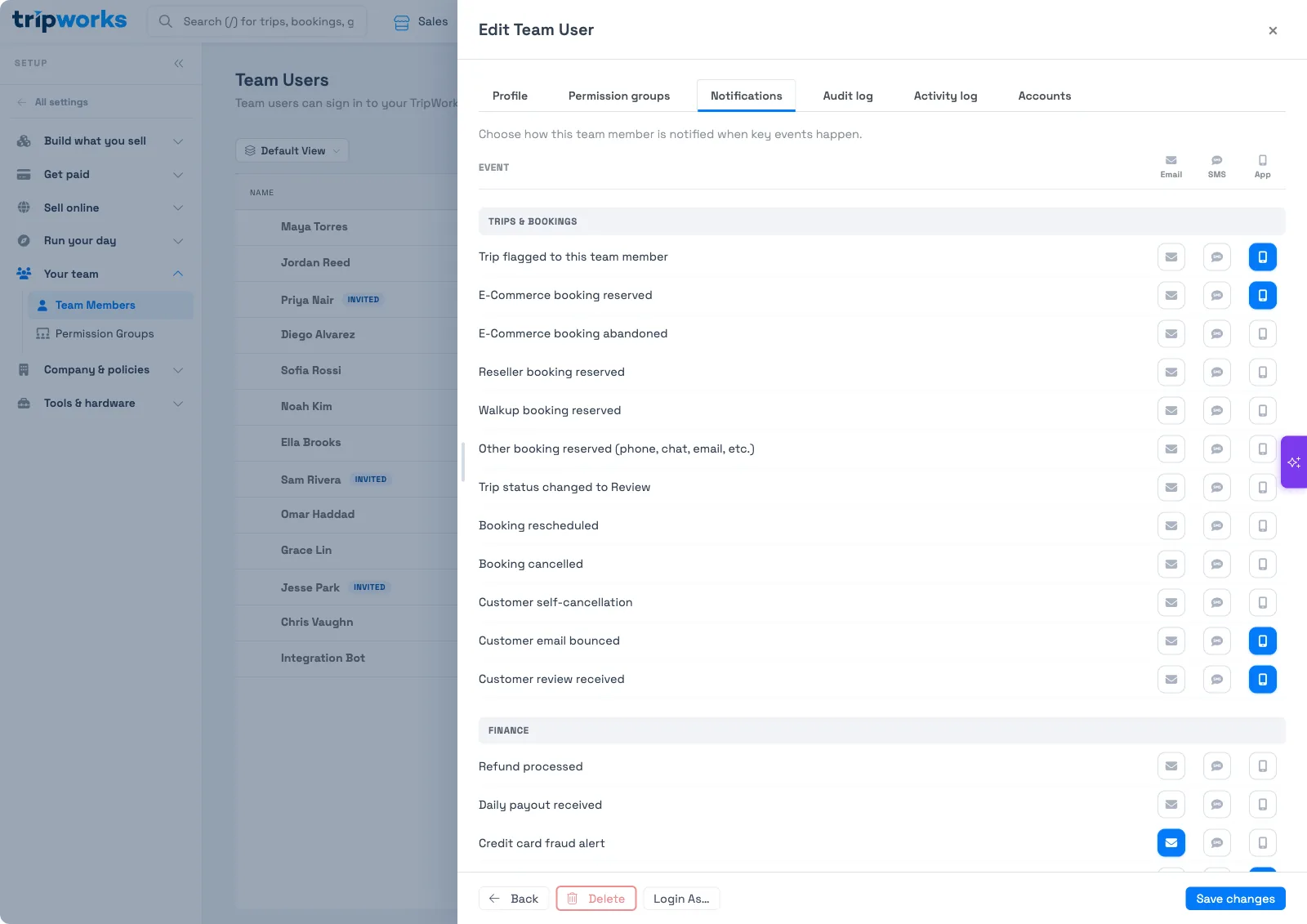Screen dimensions: 1307x924
Task: Click the tripworks logo
Action: coord(69,20)
